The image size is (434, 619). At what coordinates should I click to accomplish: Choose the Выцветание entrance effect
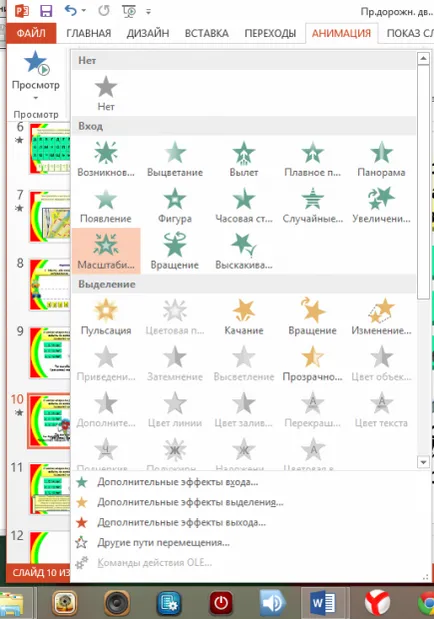pos(175,159)
